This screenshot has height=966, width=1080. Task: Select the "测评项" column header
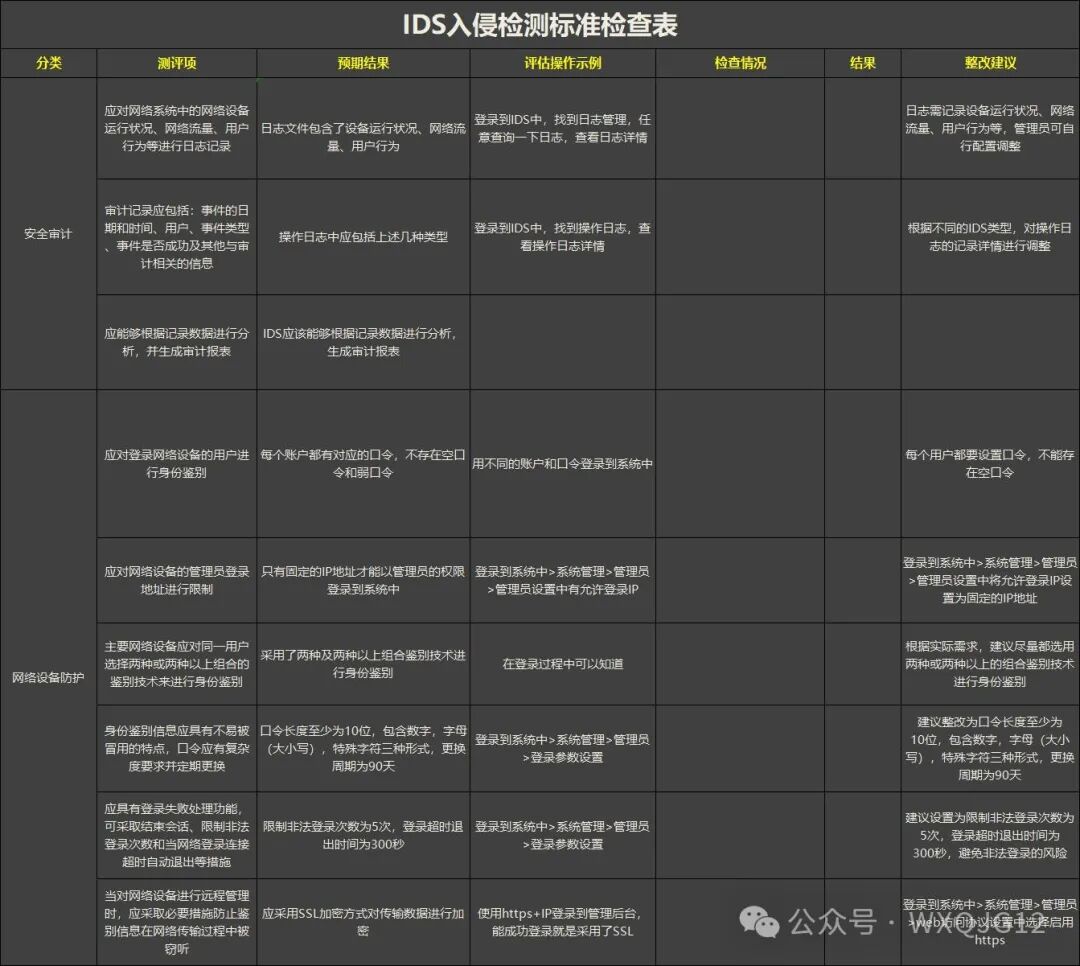tap(176, 63)
